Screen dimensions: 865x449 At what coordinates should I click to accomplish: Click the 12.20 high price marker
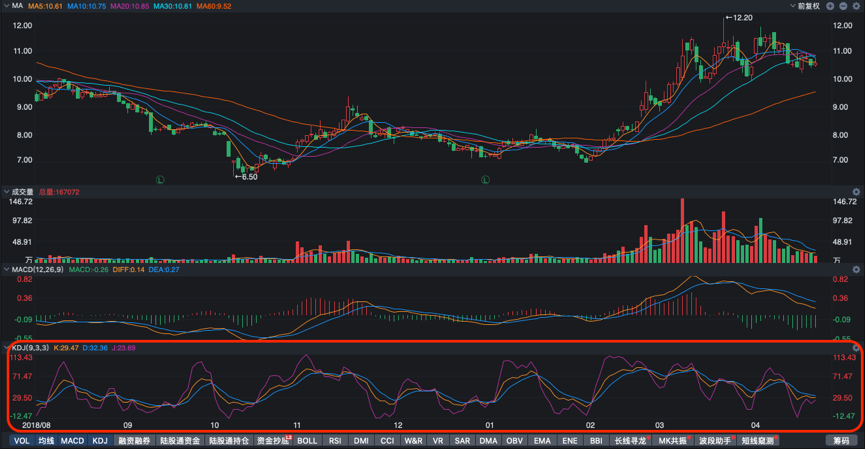739,18
